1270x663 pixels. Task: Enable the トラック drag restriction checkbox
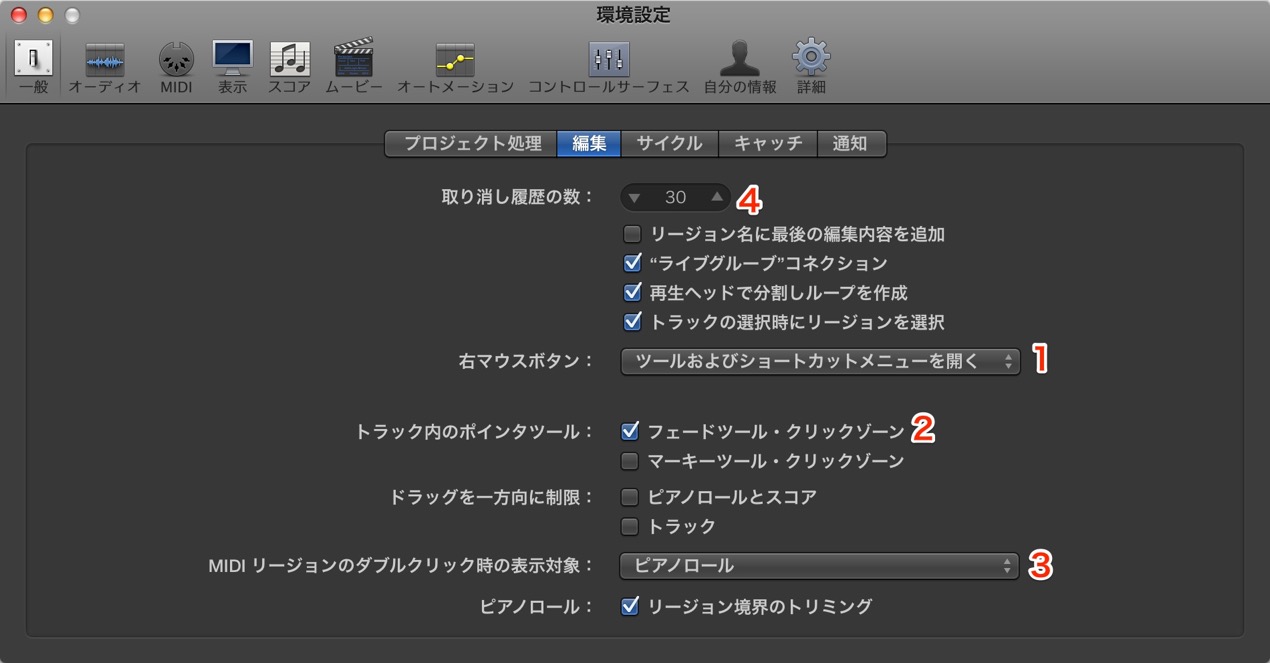630,526
